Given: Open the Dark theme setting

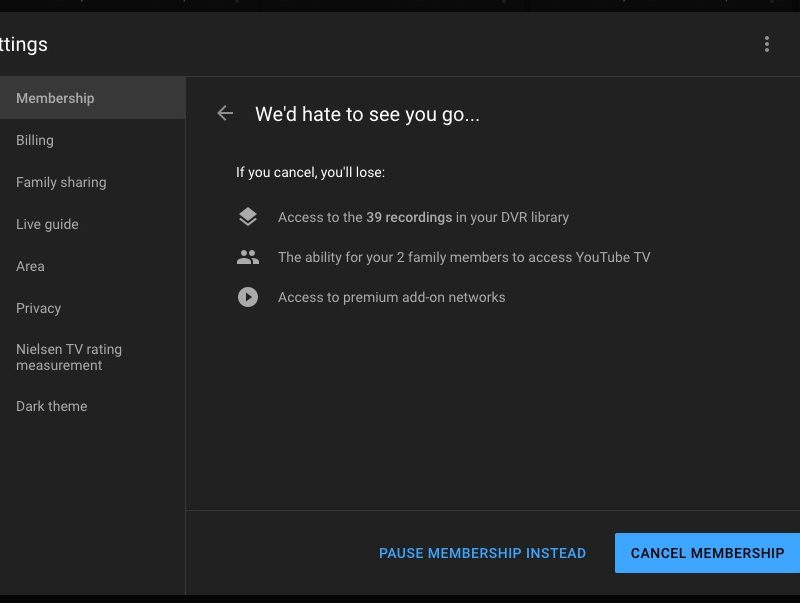Looking at the screenshot, I should click(x=51, y=406).
